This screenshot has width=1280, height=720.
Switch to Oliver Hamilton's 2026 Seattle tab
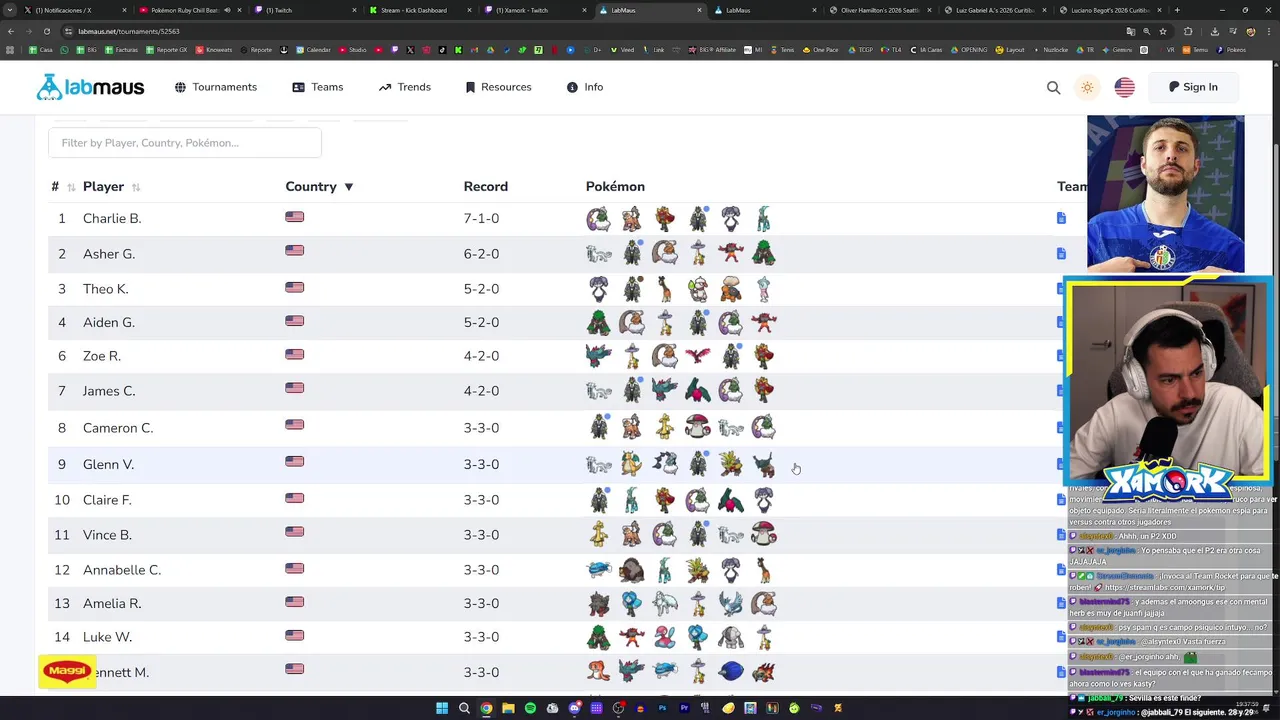[x=880, y=10]
